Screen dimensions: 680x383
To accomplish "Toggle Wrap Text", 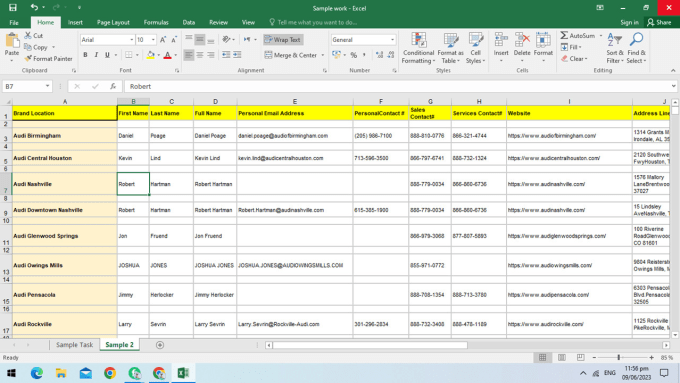I will point(283,39).
